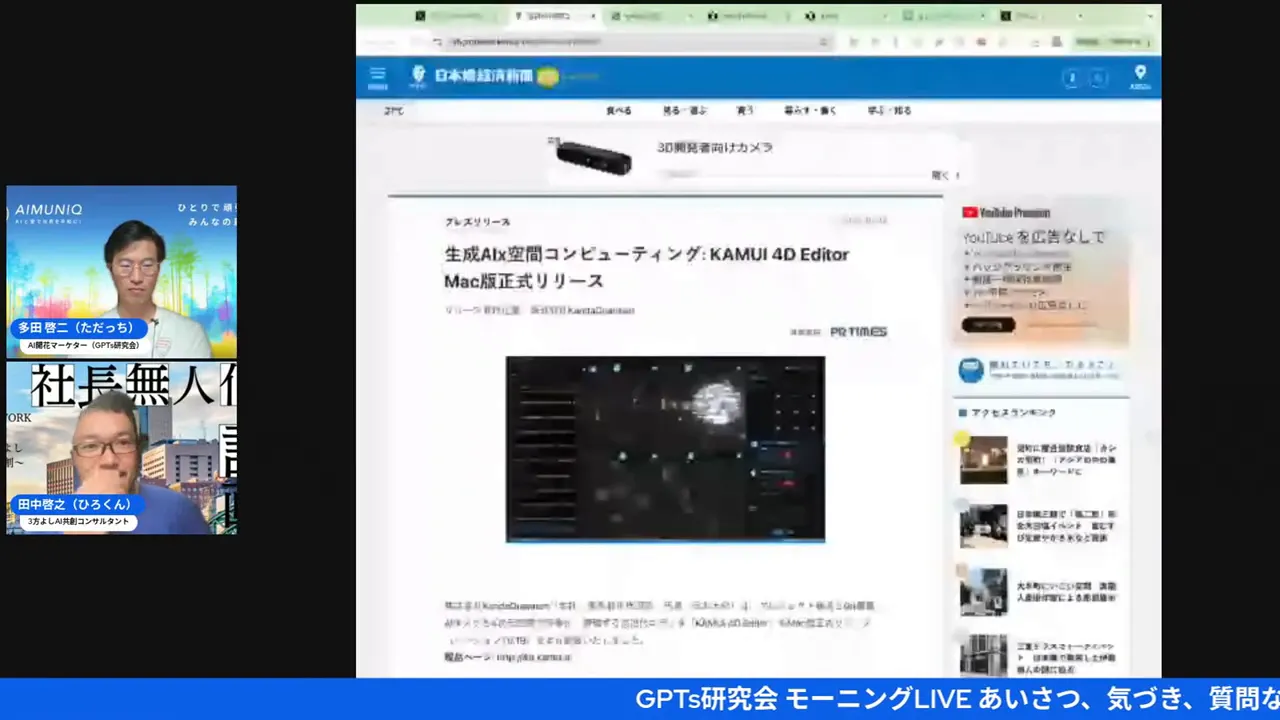Click the 田中啓之 webcam feed
This screenshot has height=720, width=1280.
point(122,448)
